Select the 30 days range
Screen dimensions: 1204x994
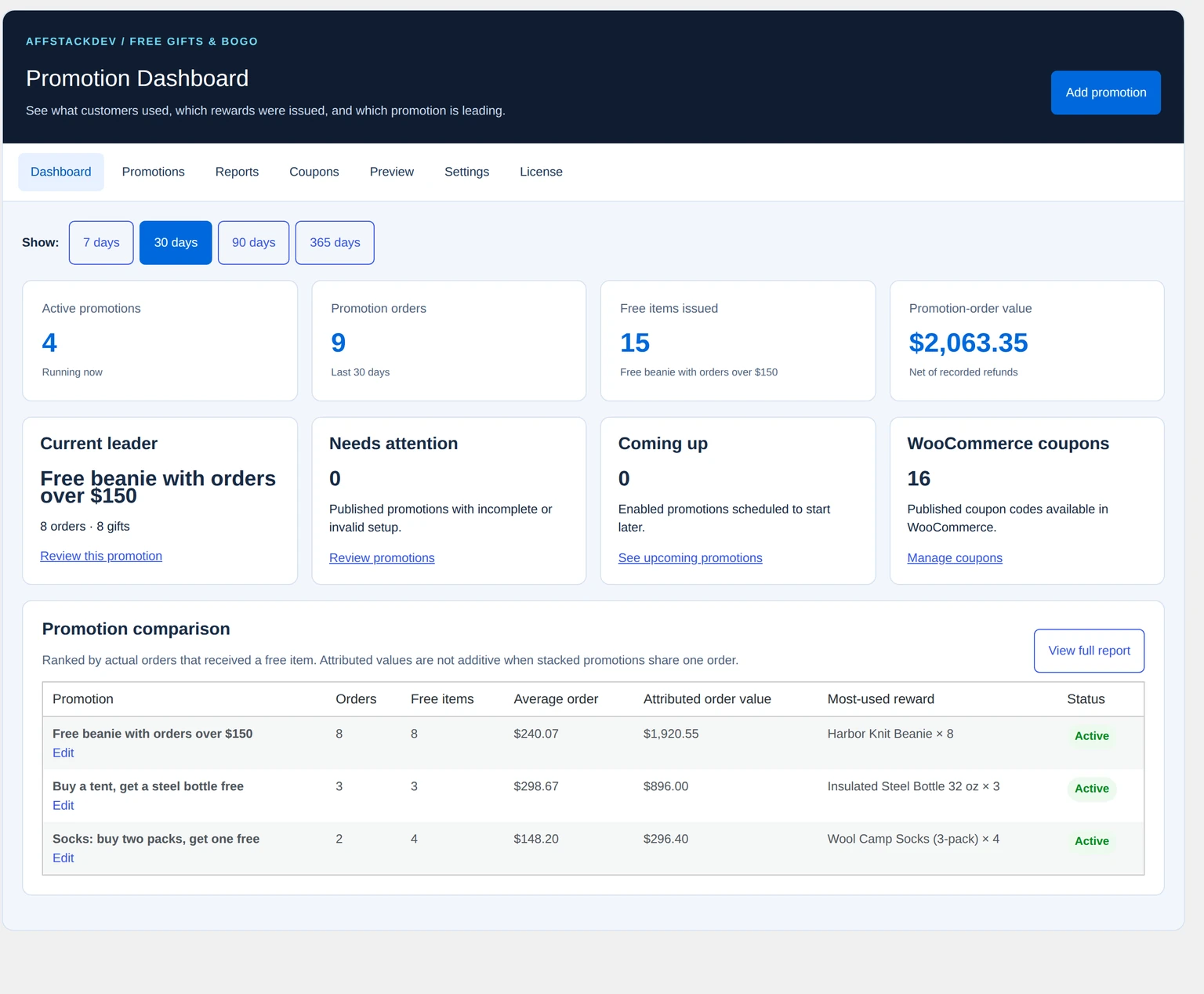(x=176, y=243)
